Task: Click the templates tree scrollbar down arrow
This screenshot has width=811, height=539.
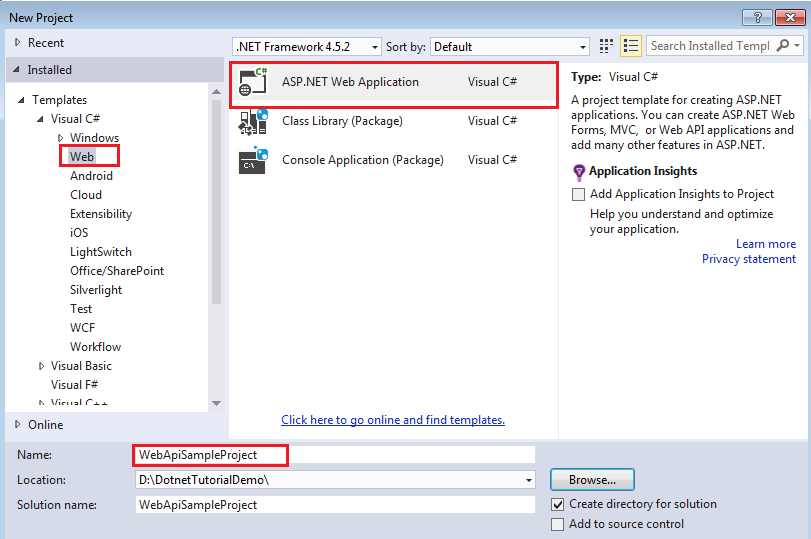Action: click(x=217, y=403)
